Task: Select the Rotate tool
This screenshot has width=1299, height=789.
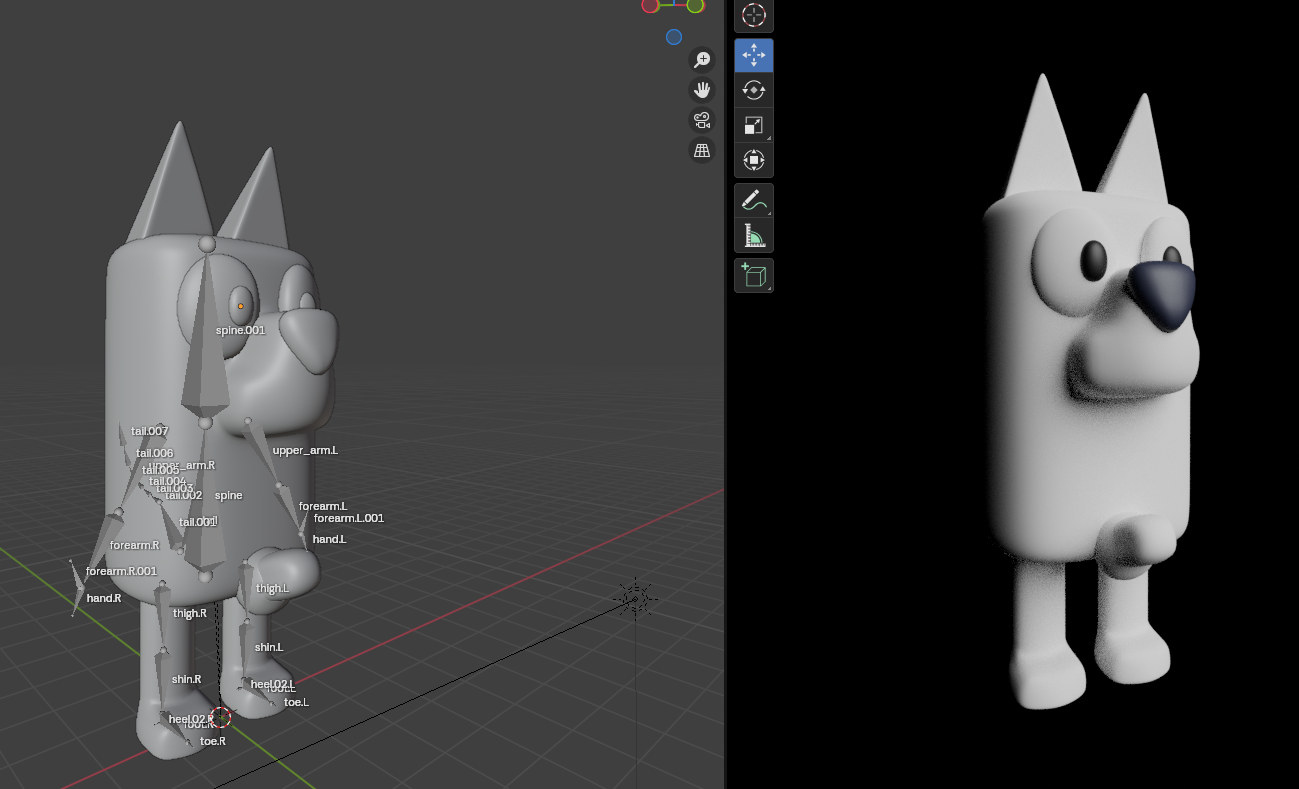Action: (754, 90)
